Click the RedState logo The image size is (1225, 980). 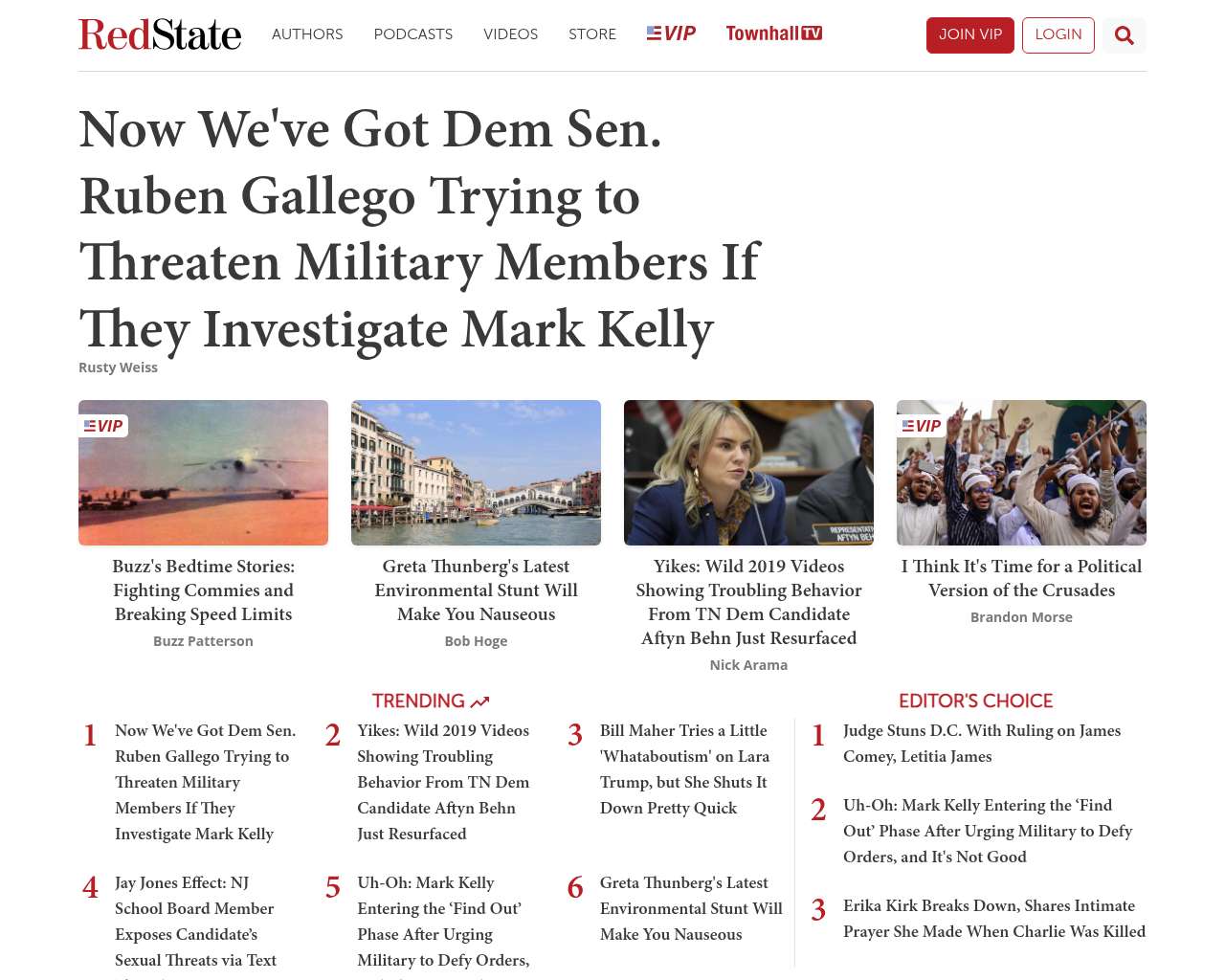point(160,34)
